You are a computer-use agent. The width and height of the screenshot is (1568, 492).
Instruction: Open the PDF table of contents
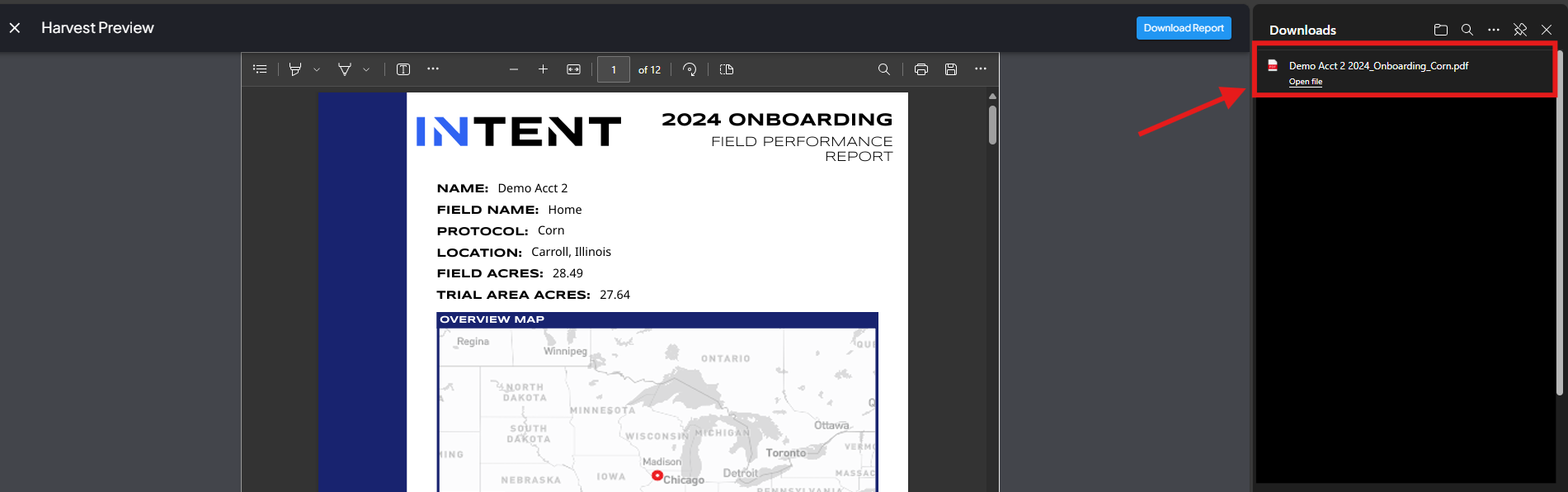pyautogui.click(x=260, y=69)
